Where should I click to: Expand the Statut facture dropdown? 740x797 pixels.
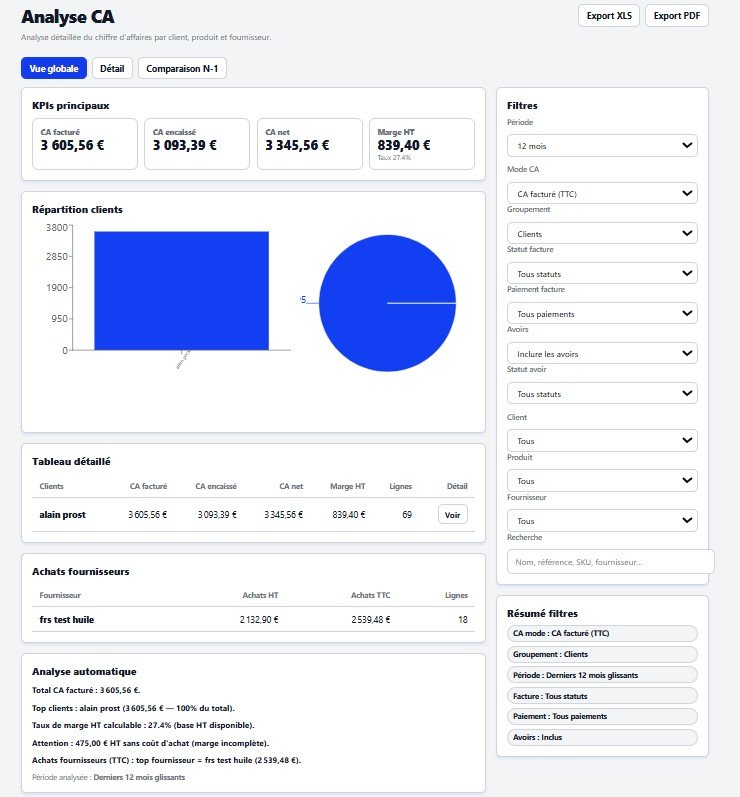602,273
